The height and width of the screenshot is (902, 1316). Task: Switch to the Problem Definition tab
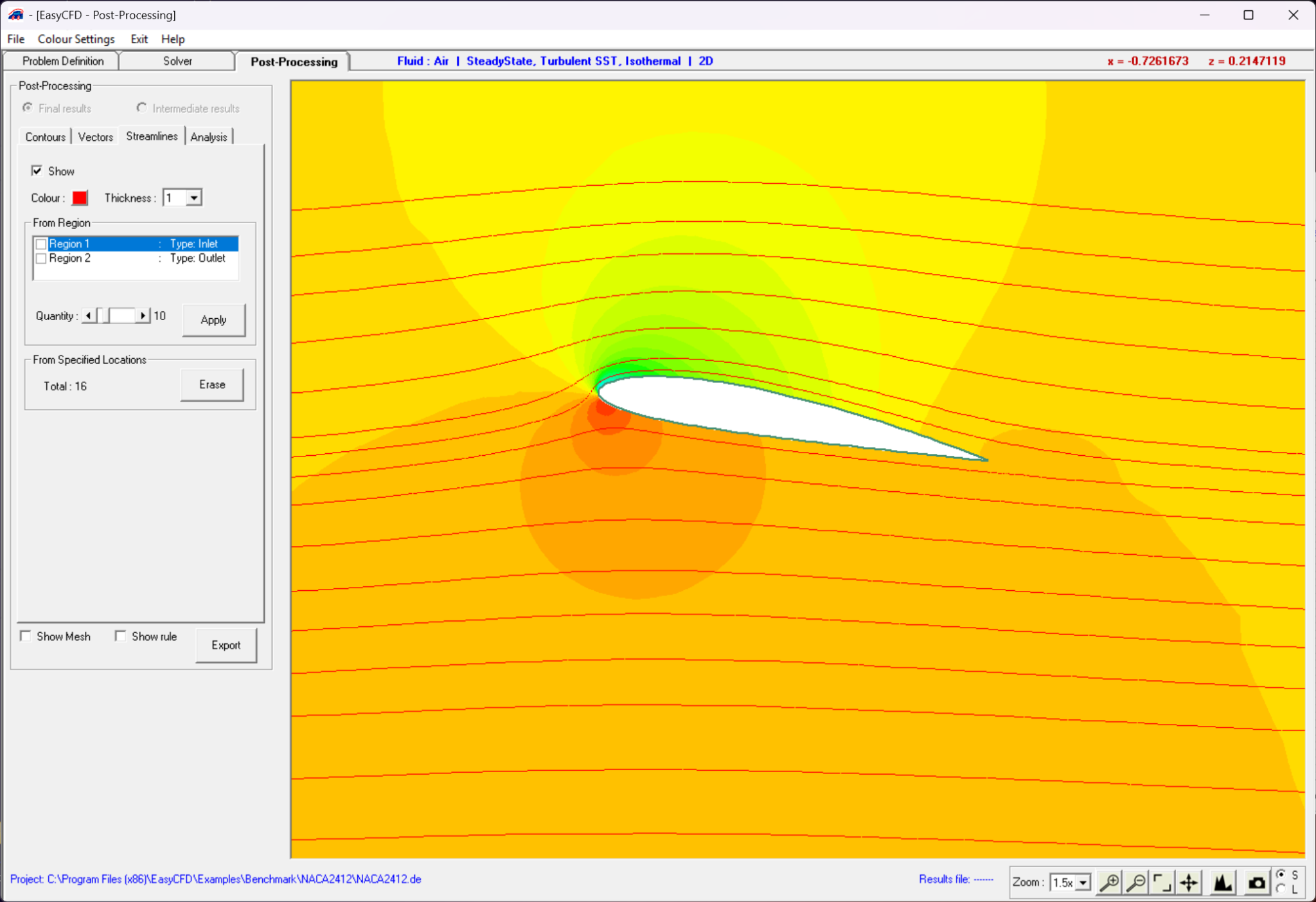click(62, 61)
